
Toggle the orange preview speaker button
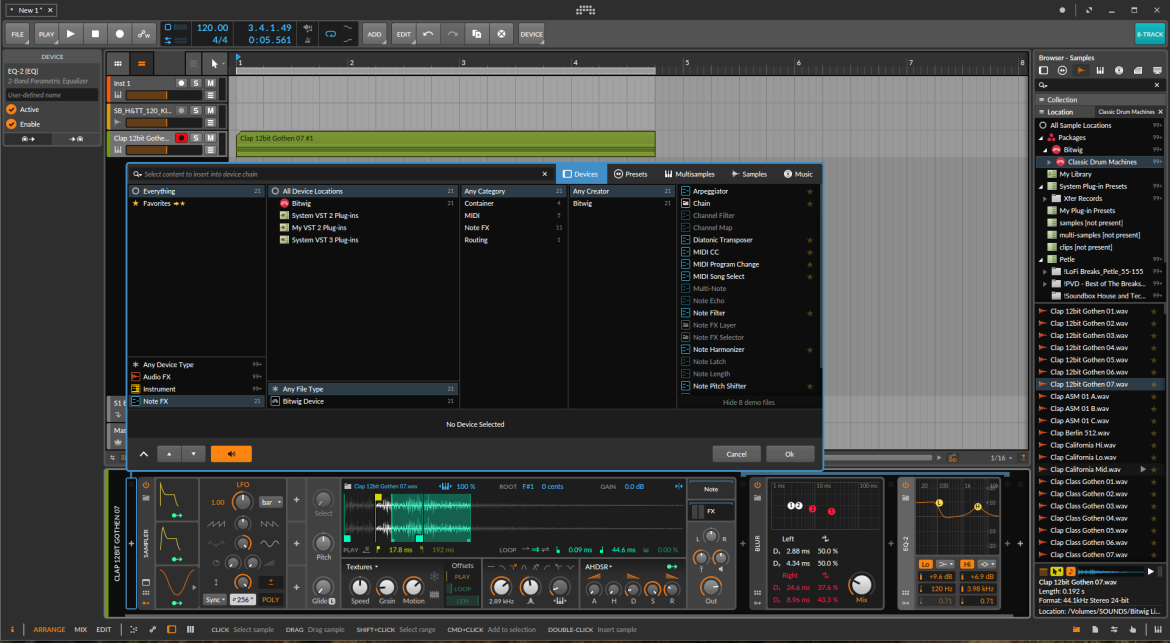(231, 454)
